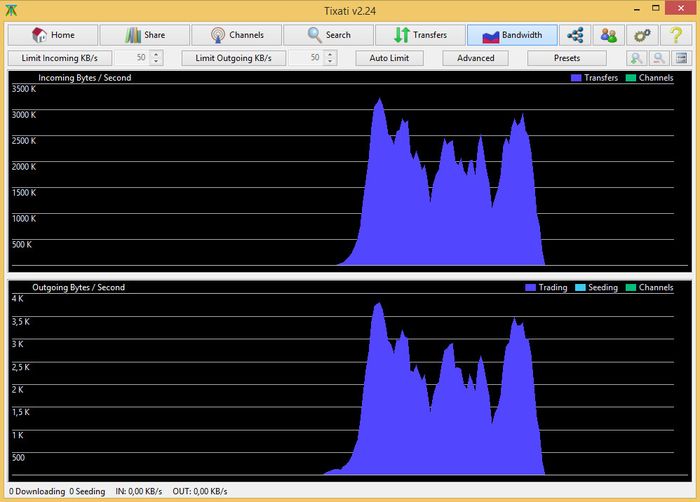The image size is (700, 502).
Task: Toggle Auto Limit
Action: pos(389,58)
